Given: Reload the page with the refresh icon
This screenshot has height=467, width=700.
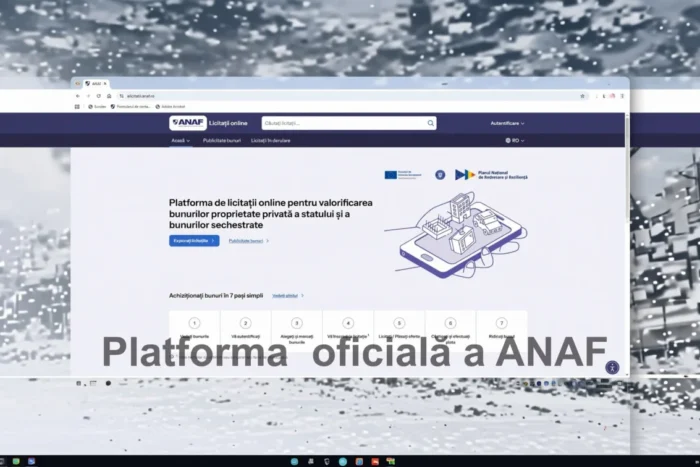Looking at the screenshot, I should click(x=99, y=96).
